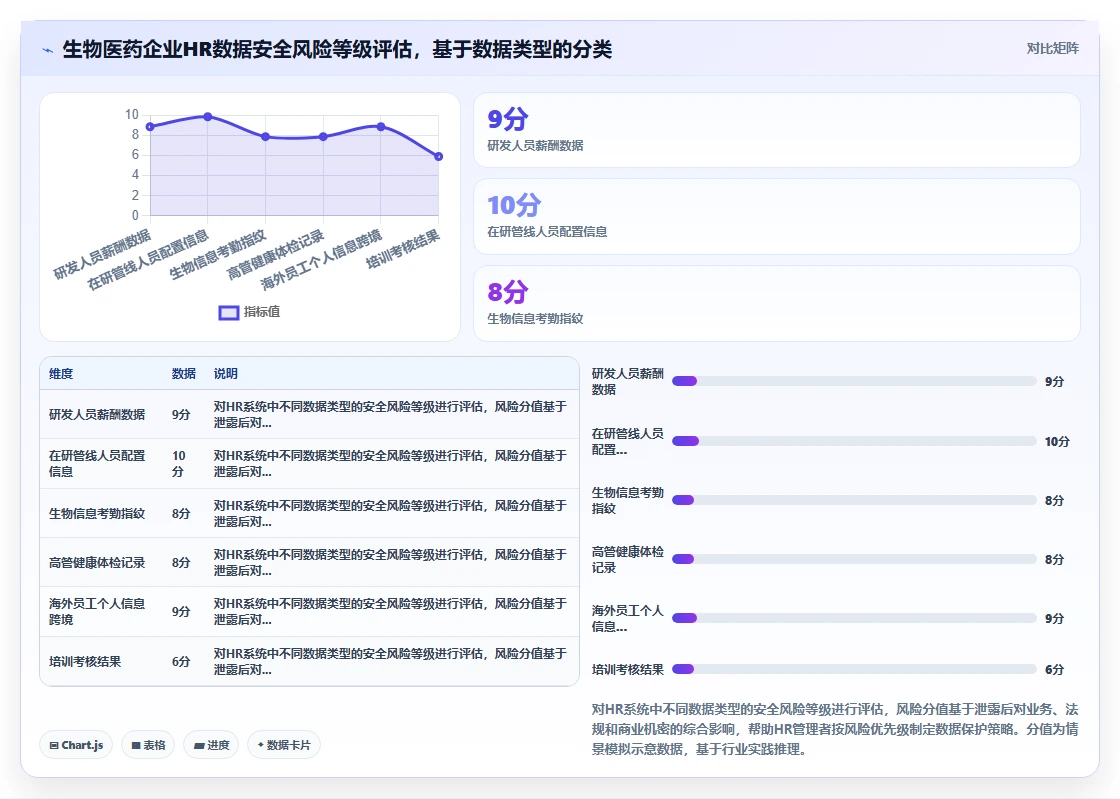Click the chart point for 生物信息考勤指纹
The height and width of the screenshot is (799, 1120).
[265, 136]
